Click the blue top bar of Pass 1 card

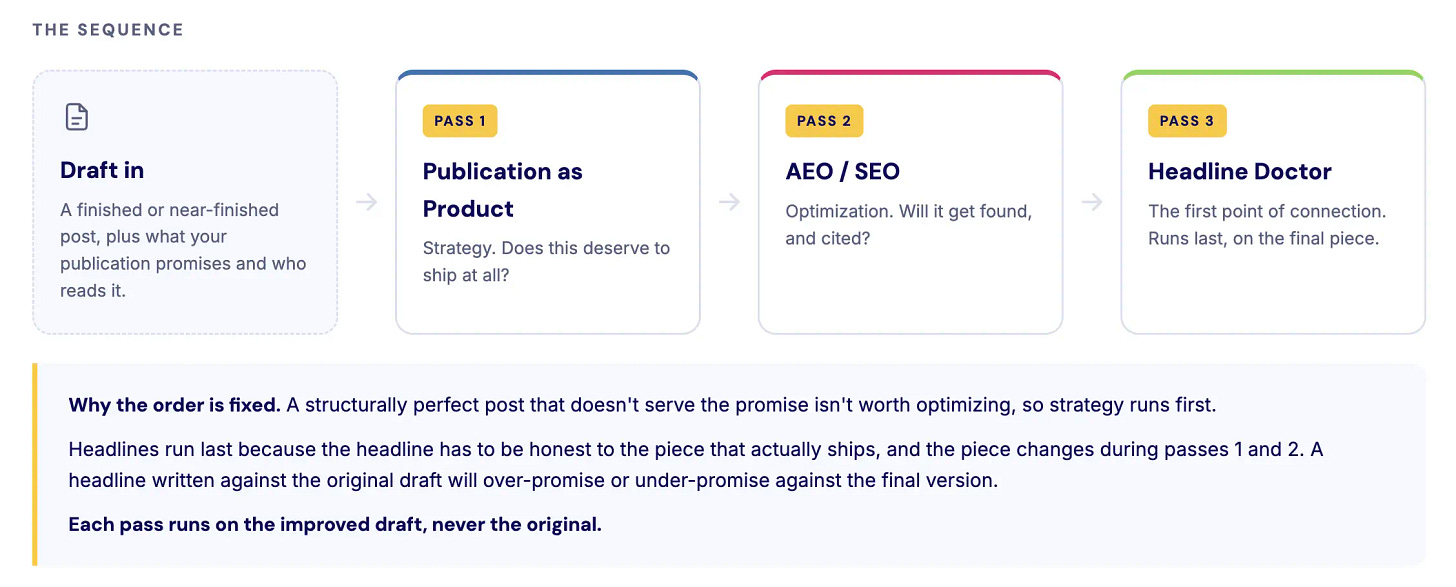548,74
